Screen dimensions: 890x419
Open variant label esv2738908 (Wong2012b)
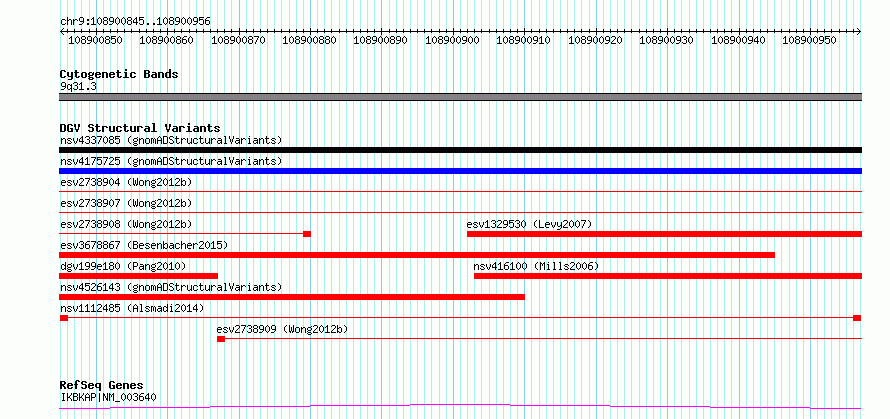pyautogui.click(x=126, y=224)
